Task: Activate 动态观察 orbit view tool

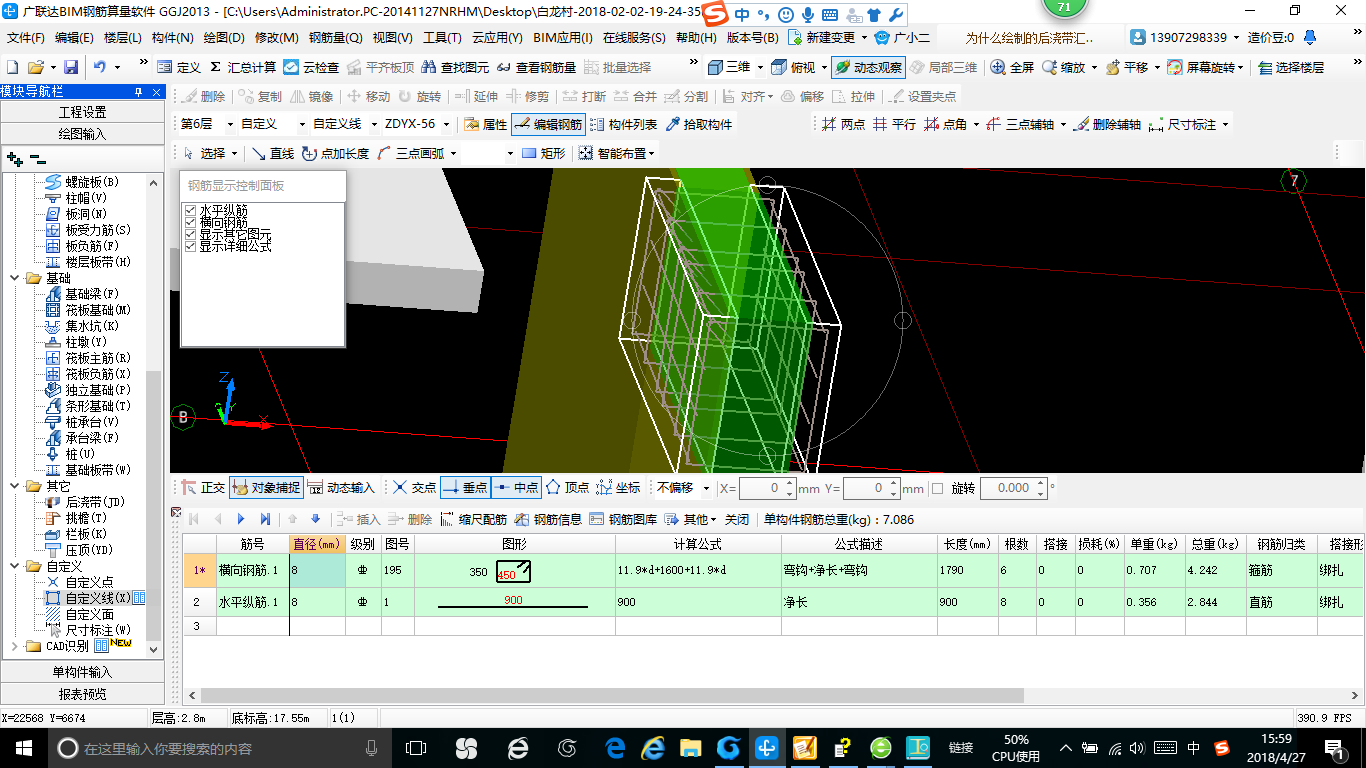Action: (868, 67)
